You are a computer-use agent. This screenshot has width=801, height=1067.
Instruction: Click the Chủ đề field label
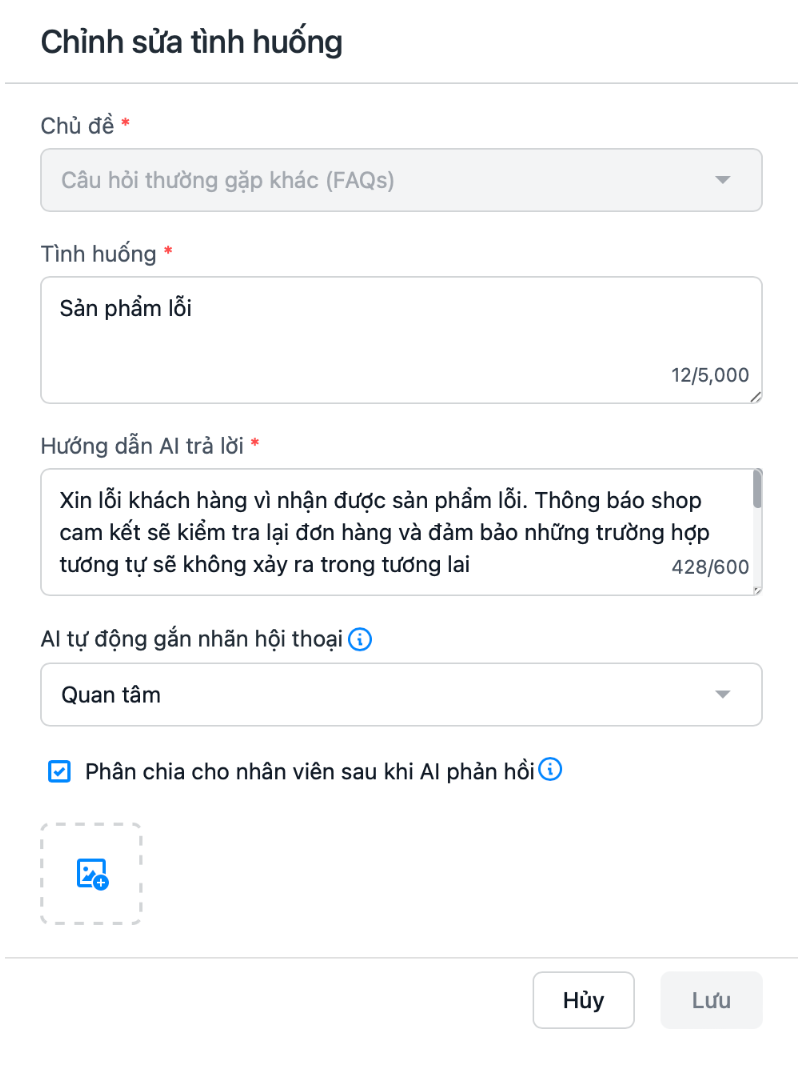tap(77, 126)
